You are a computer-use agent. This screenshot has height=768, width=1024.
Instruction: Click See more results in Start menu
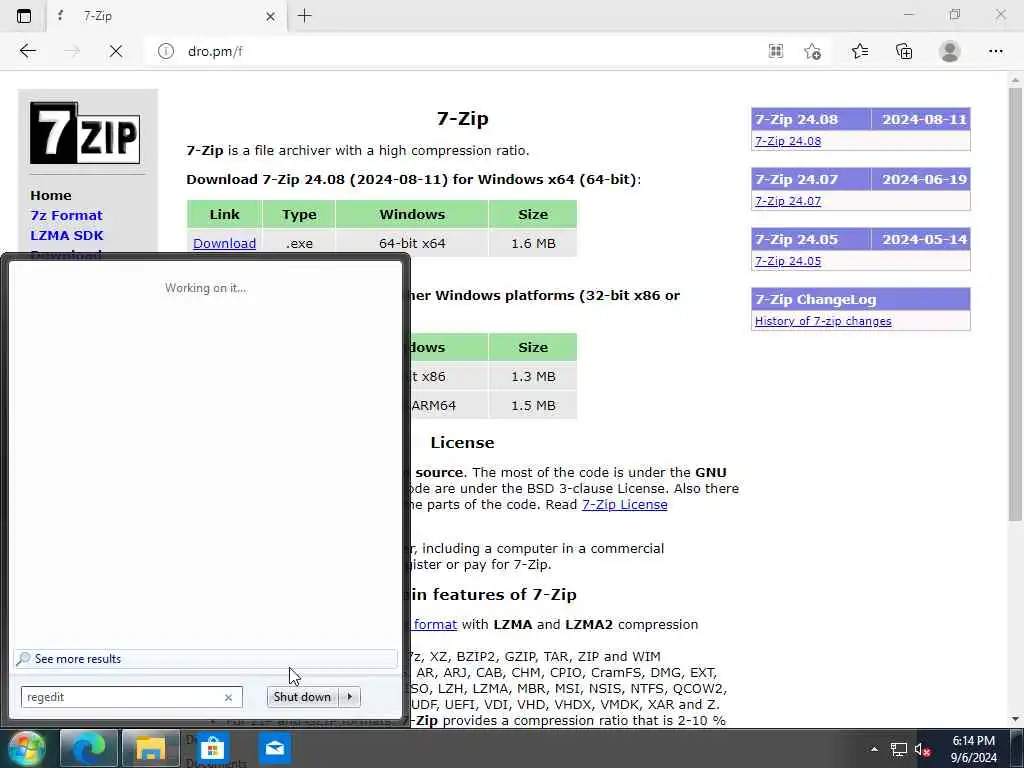(205, 659)
